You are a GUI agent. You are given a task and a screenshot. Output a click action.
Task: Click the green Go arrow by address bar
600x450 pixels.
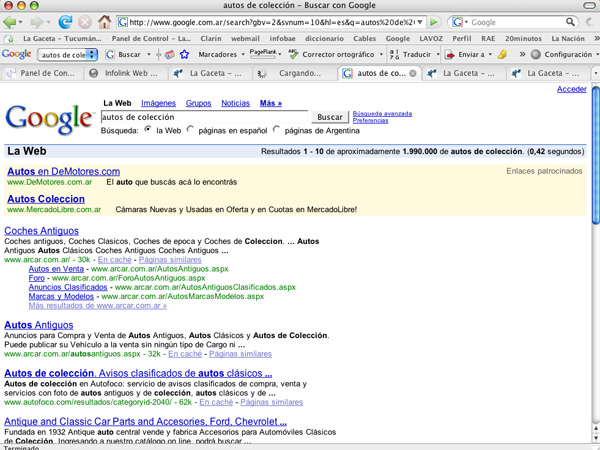coord(435,21)
